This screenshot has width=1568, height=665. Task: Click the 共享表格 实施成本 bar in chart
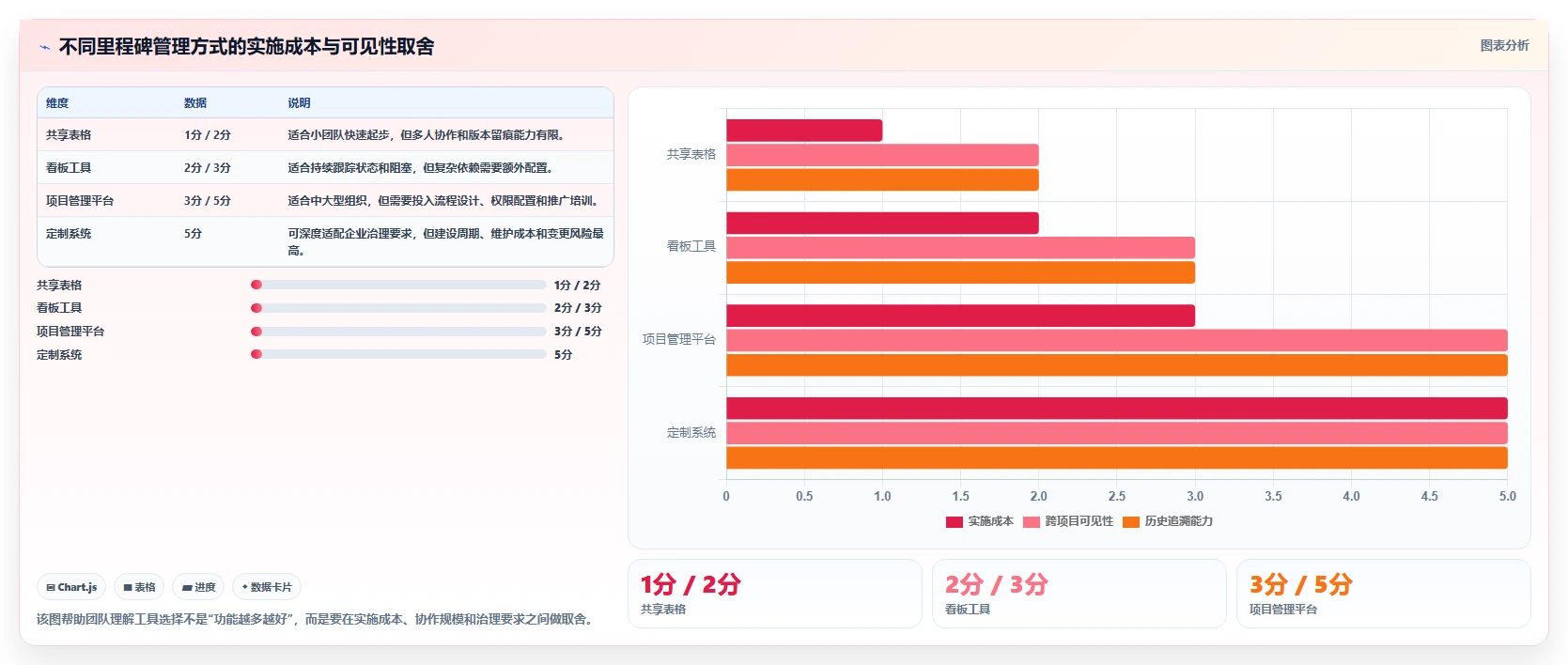[x=804, y=131]
